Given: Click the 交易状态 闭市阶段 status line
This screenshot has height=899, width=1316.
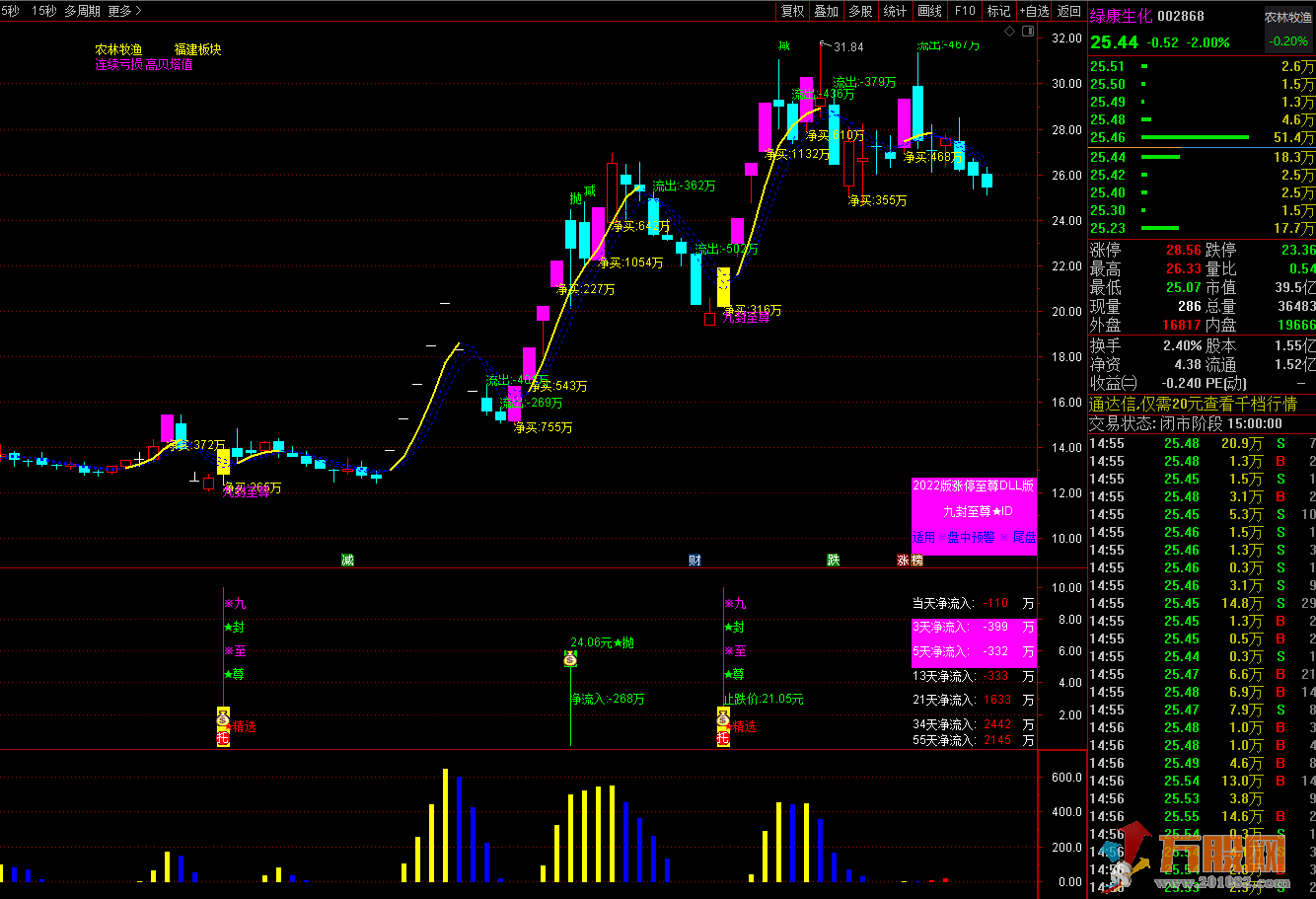Looking at the screenshot, I should [x=1185, y=423].
